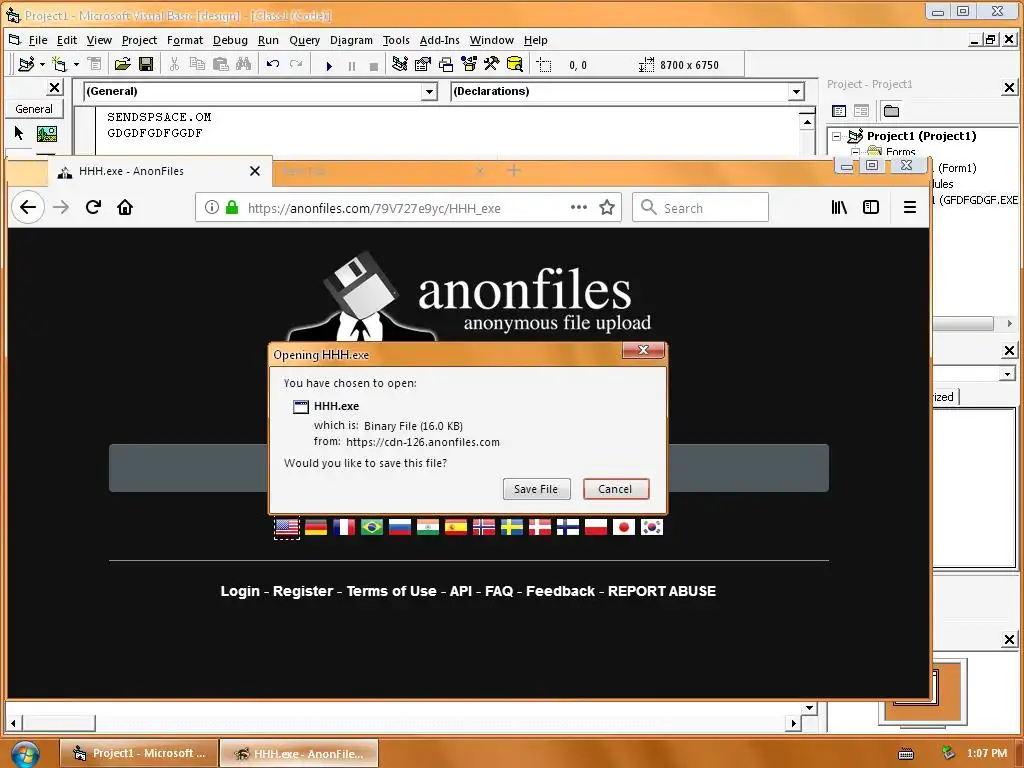This screenshot has height=768, width=1024.
Task: Click the Find binoculars icon
Action: [244, 64]
